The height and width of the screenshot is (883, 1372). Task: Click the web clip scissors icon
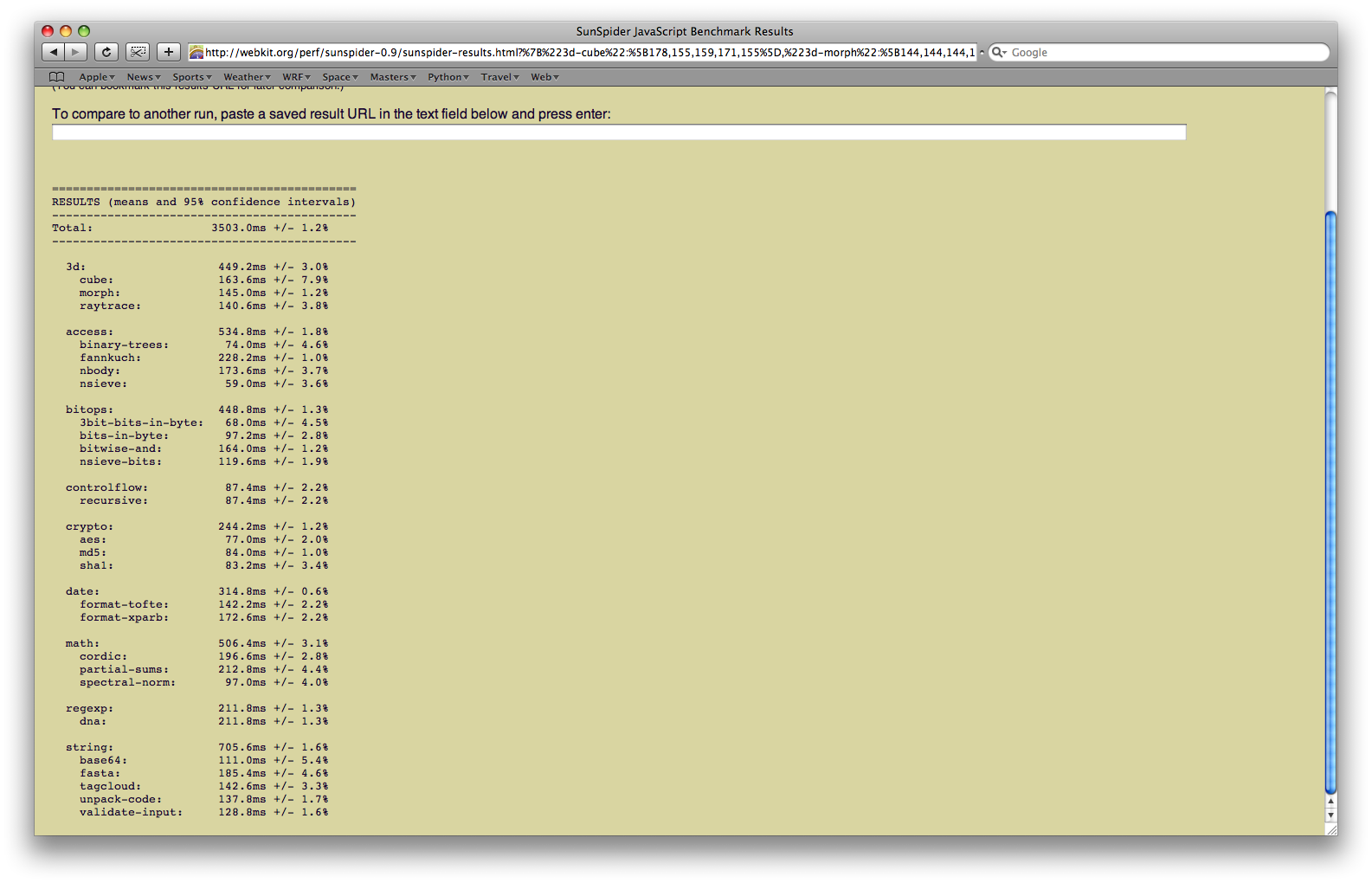coord(138,52)
